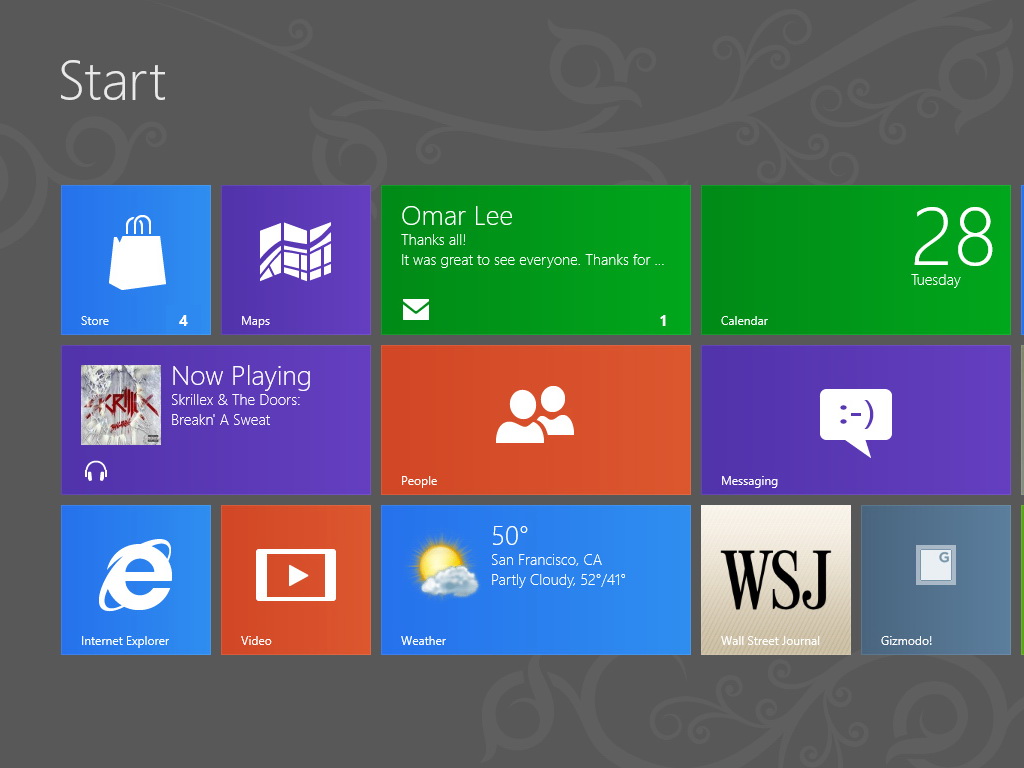Click the Calendar date number 28
Viewport: 1024px width, 768px height.
953,236
